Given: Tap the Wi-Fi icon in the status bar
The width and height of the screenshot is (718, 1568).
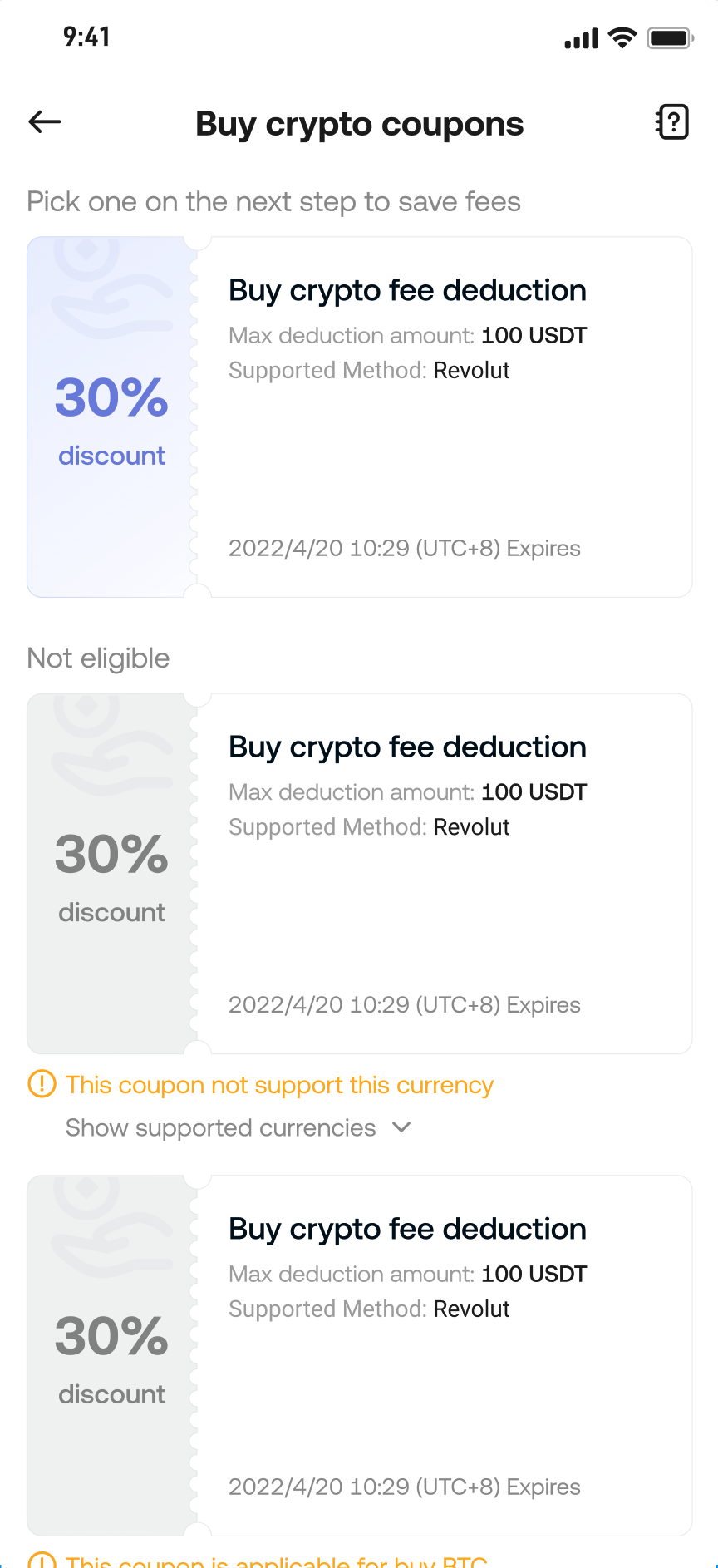Looking at the screenshot, I should pos(622,37).
